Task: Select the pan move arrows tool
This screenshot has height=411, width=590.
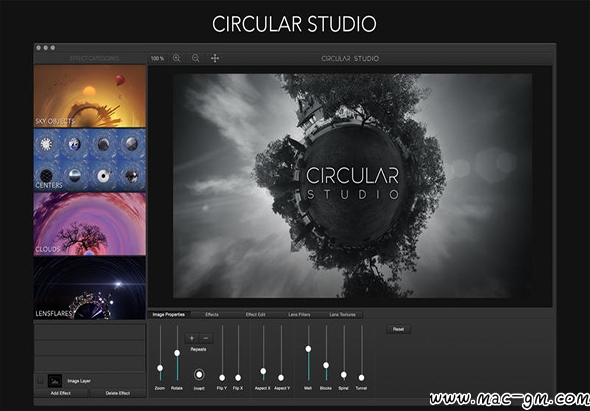Action: pyautogui.click(x=215, y=58)
